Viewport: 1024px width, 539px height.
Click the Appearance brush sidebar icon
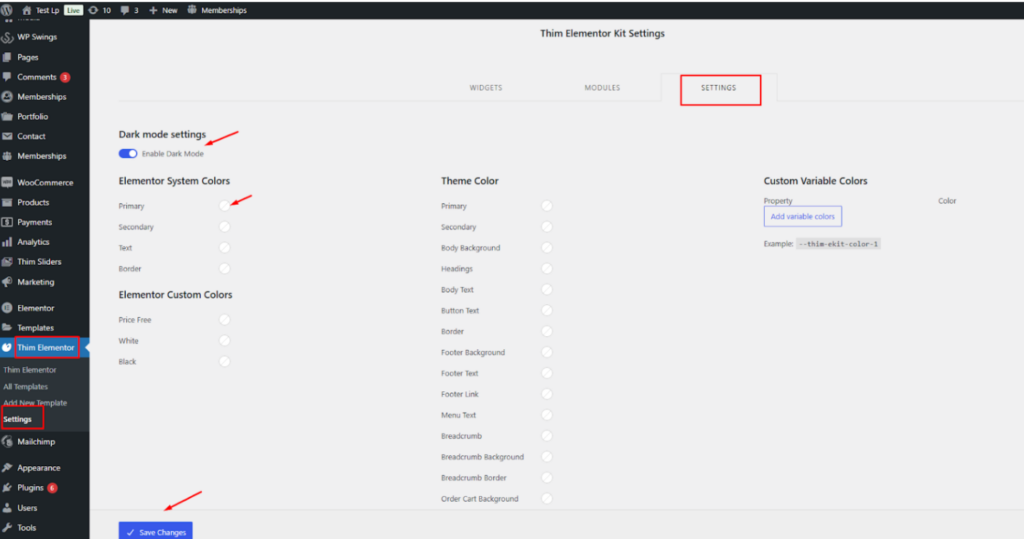(7, 468)
